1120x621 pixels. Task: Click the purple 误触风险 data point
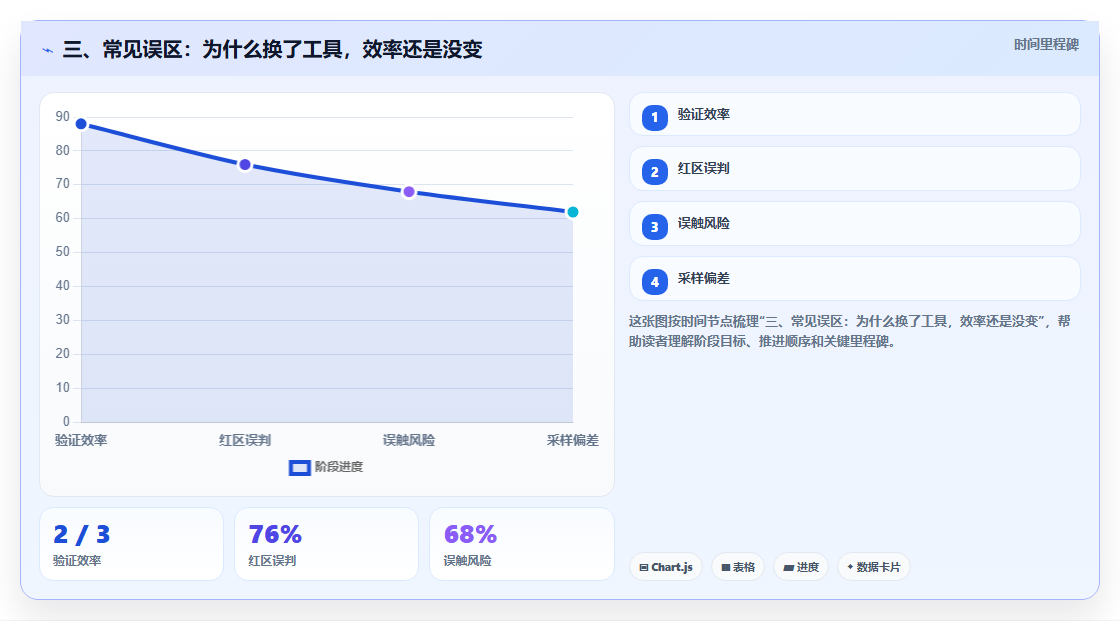(409, 192)
